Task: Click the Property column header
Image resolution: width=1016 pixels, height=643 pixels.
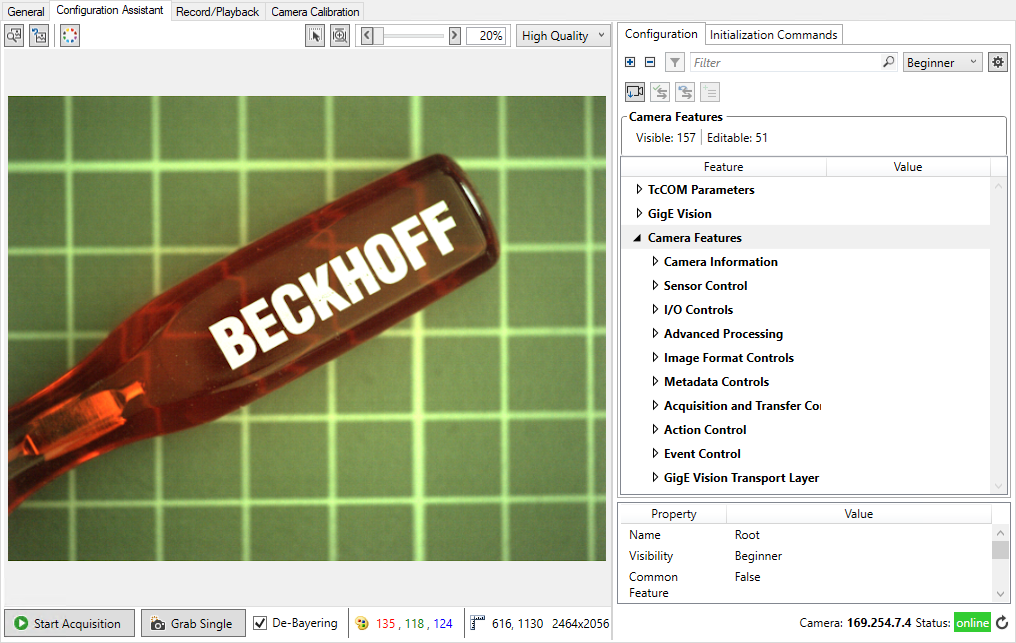Action: tap(673, 513)
